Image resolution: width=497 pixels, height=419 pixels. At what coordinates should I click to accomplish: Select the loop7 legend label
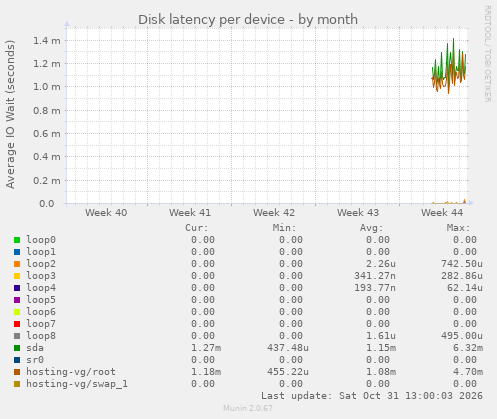tap(41, 324)
